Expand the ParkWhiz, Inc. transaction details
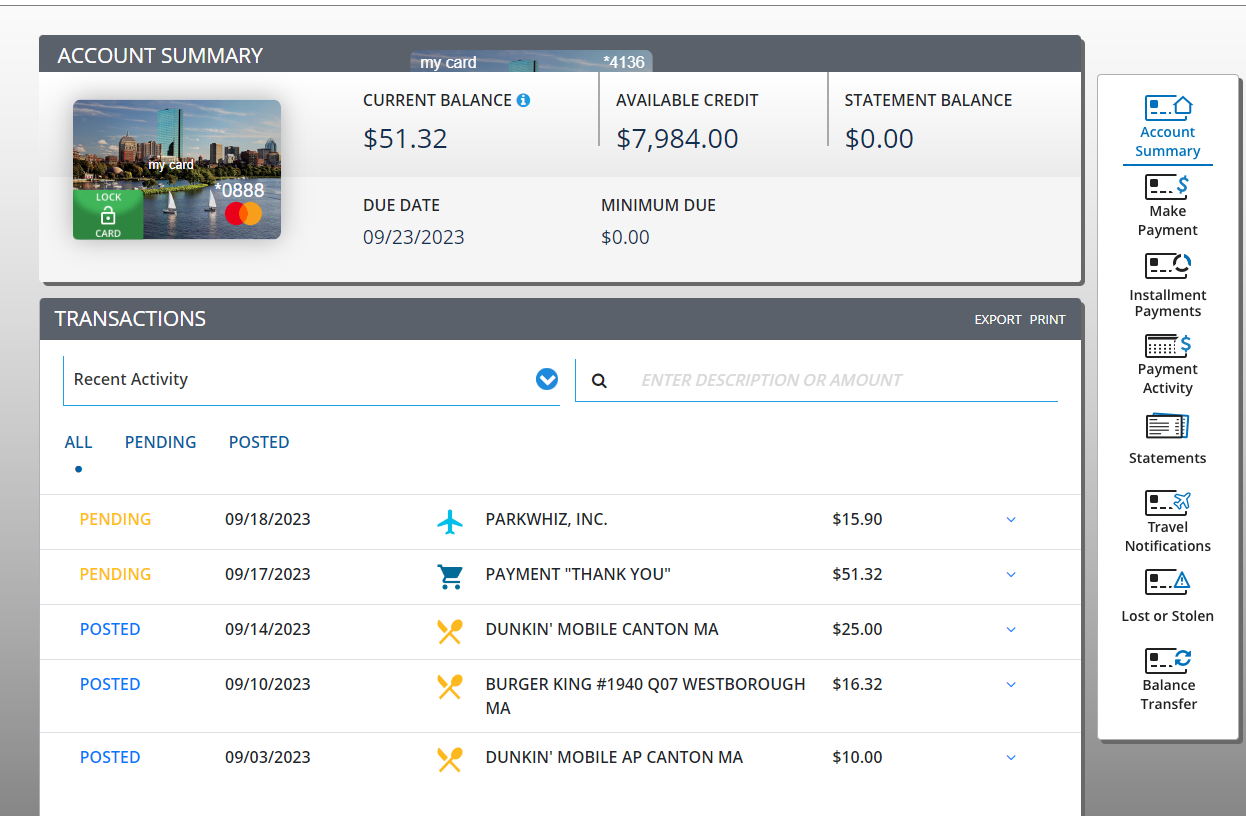This screenshot has height=816, width=1246. (1011, 520)
